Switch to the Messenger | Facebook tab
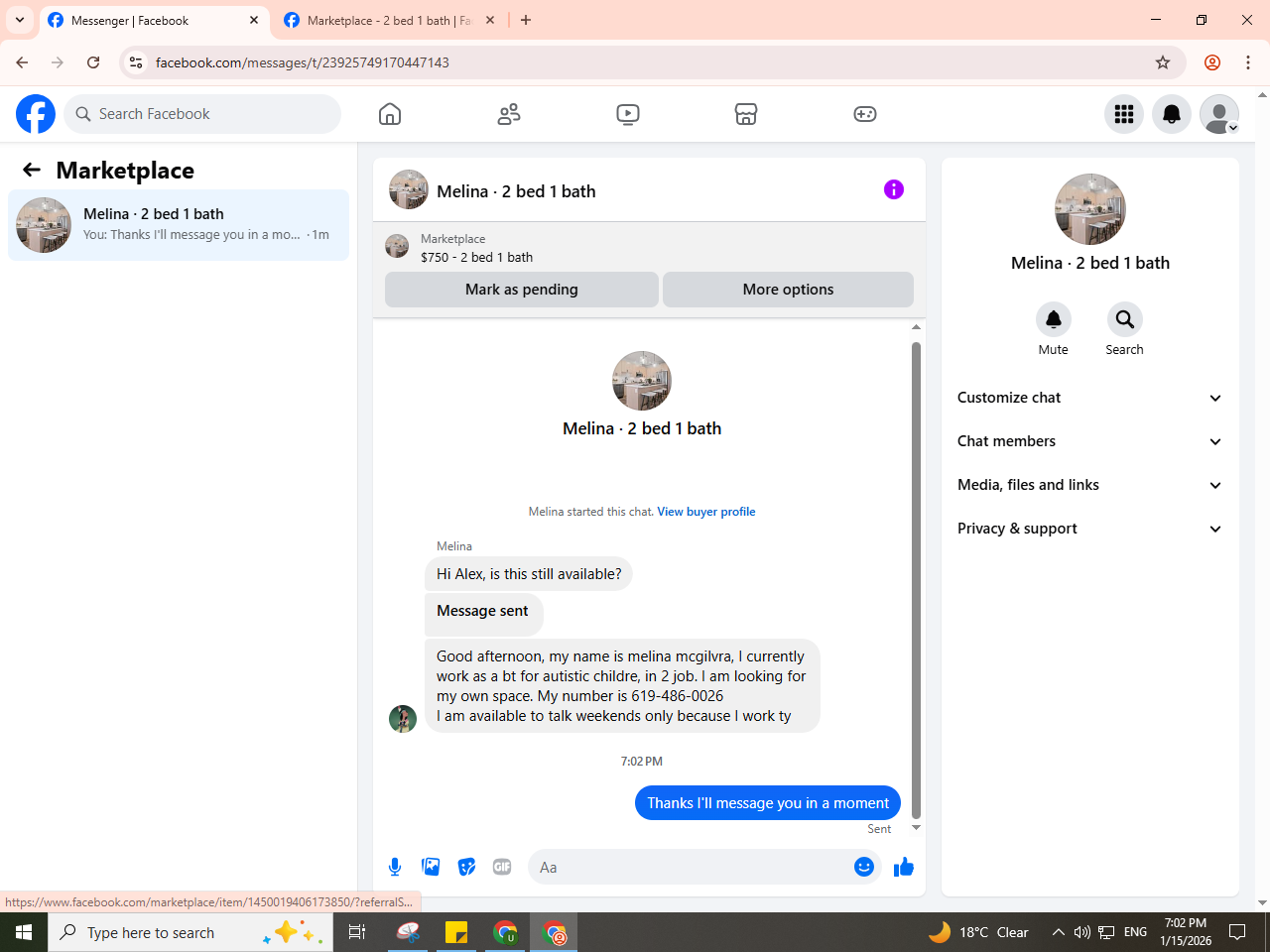The width and height of the screenshot is (1270, 952). 155,20
